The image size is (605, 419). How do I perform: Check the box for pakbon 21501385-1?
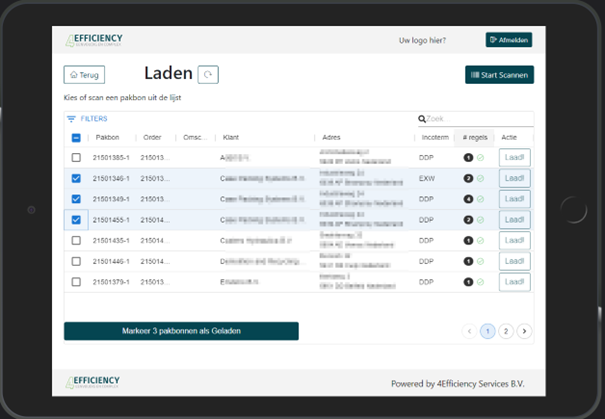click(x=76, y=158)
